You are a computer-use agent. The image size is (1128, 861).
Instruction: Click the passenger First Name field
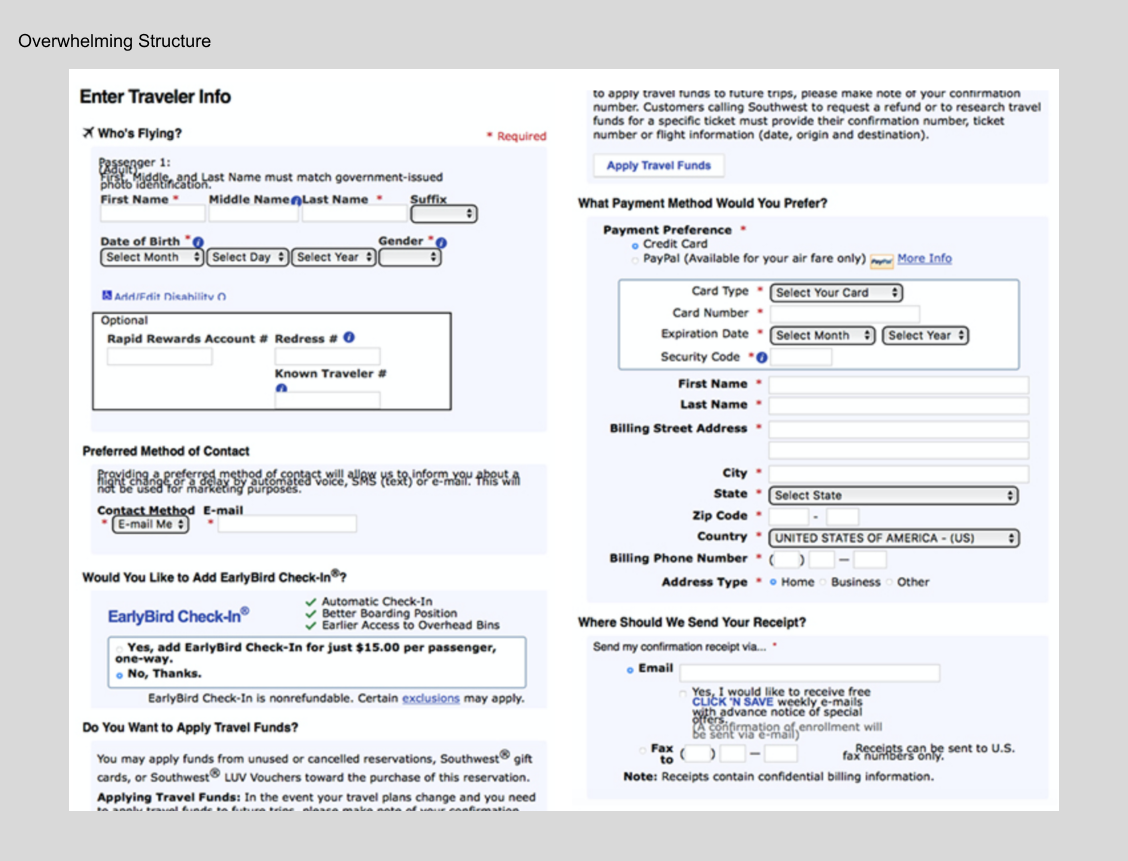coord(153,214)
